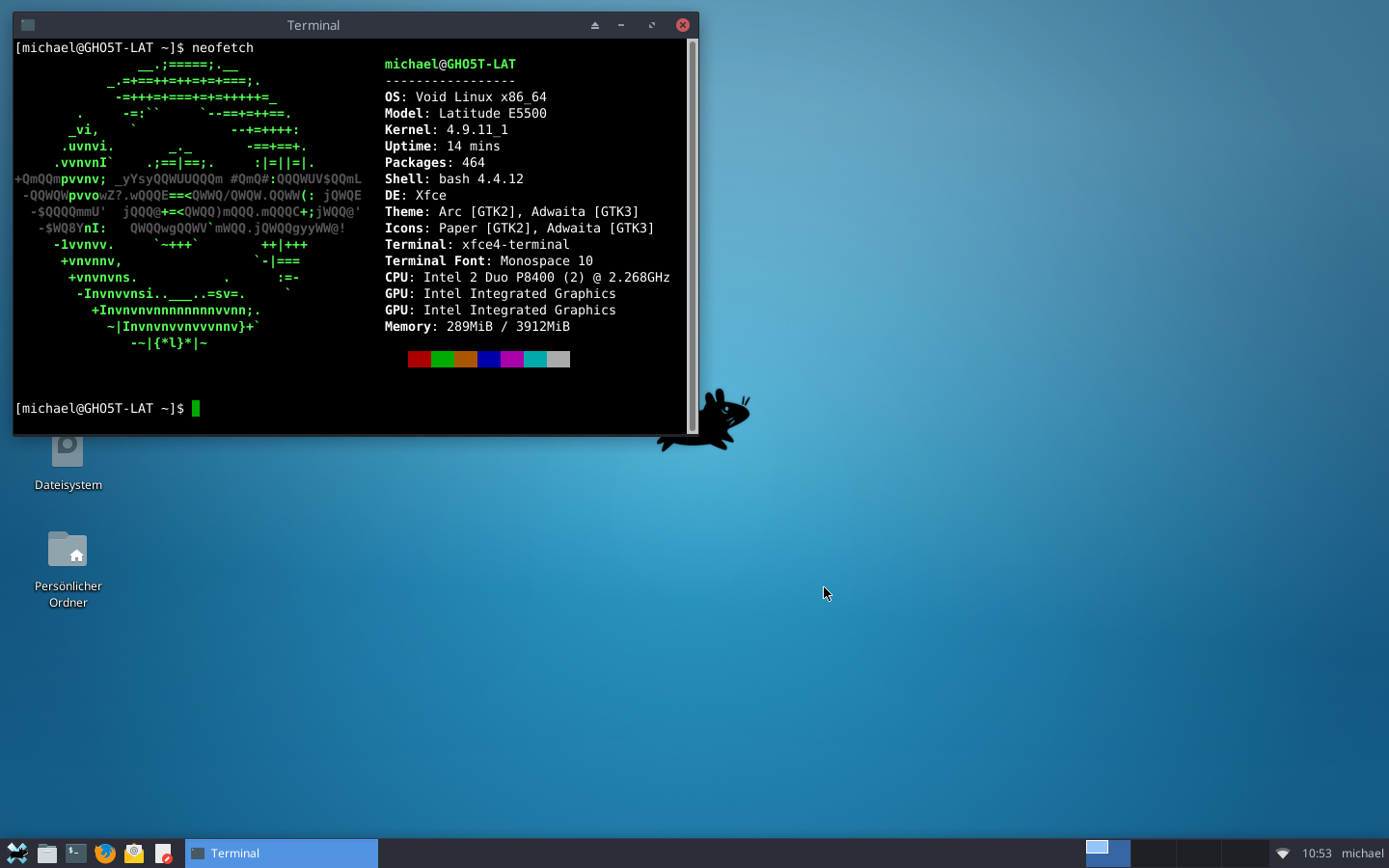Click the red color block in neofetch output
The image size is (1389, 868).
click(x=420, y=359)
